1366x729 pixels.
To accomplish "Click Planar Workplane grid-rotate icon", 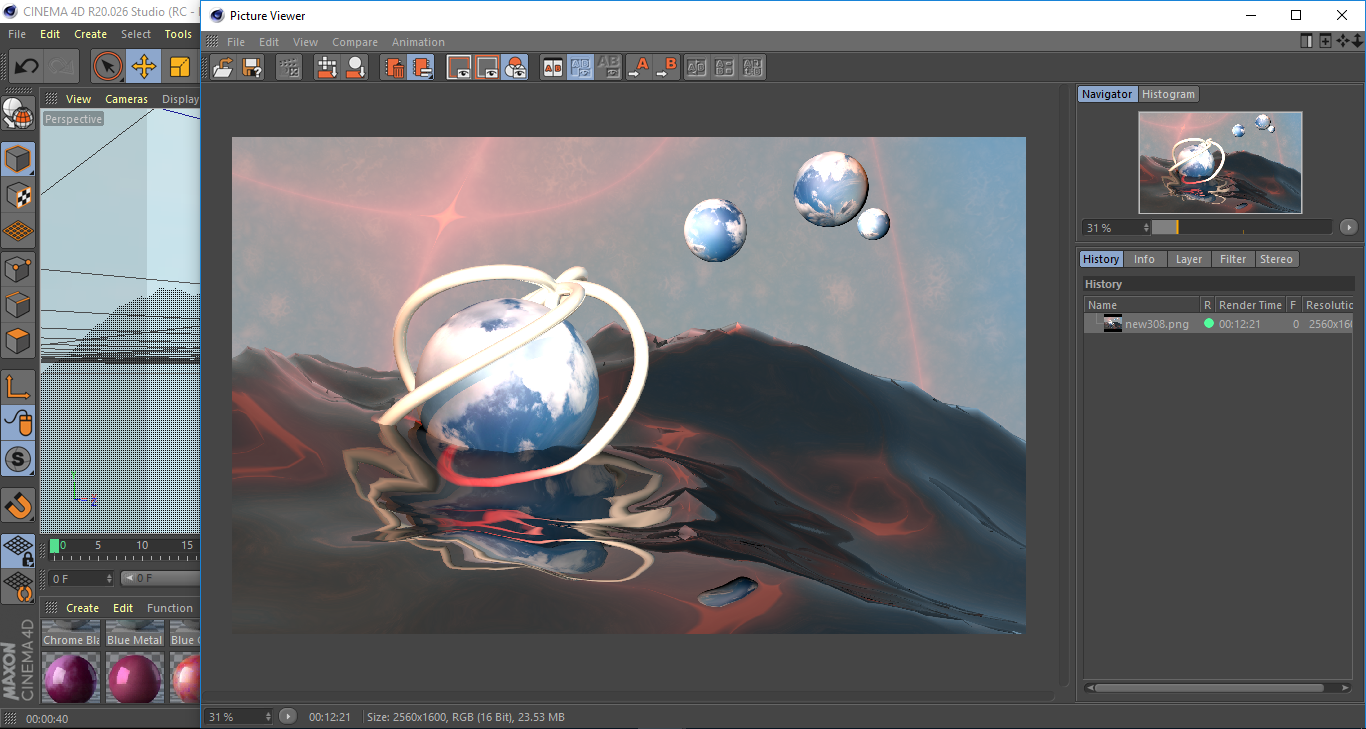I will coord(18,586).
